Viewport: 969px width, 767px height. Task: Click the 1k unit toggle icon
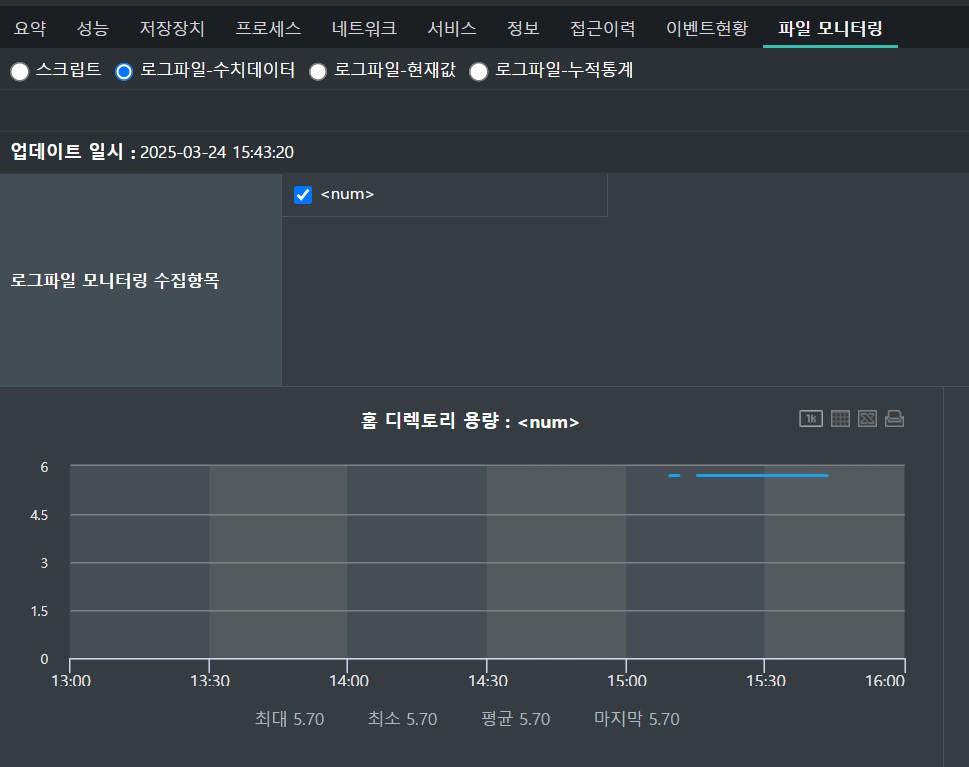[x=810, y=419]
